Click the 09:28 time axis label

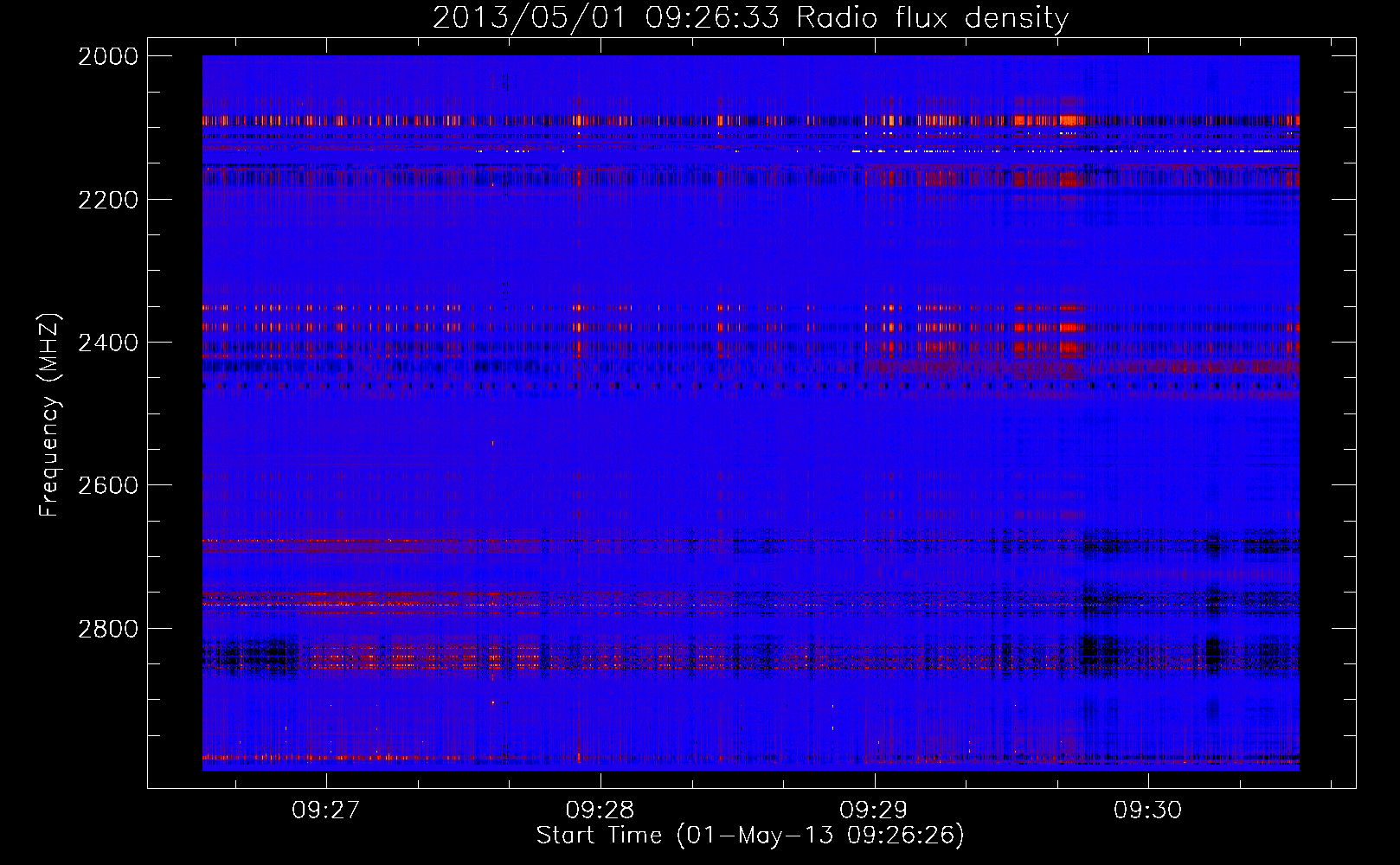click(x=600, y=811)
